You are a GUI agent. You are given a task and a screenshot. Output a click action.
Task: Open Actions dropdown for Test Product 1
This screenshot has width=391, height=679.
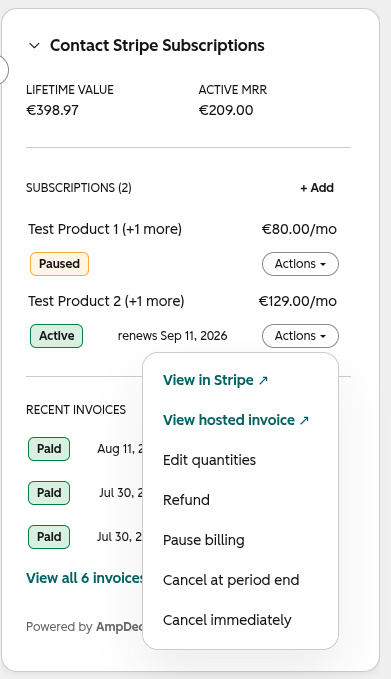(x=300, y=264)
